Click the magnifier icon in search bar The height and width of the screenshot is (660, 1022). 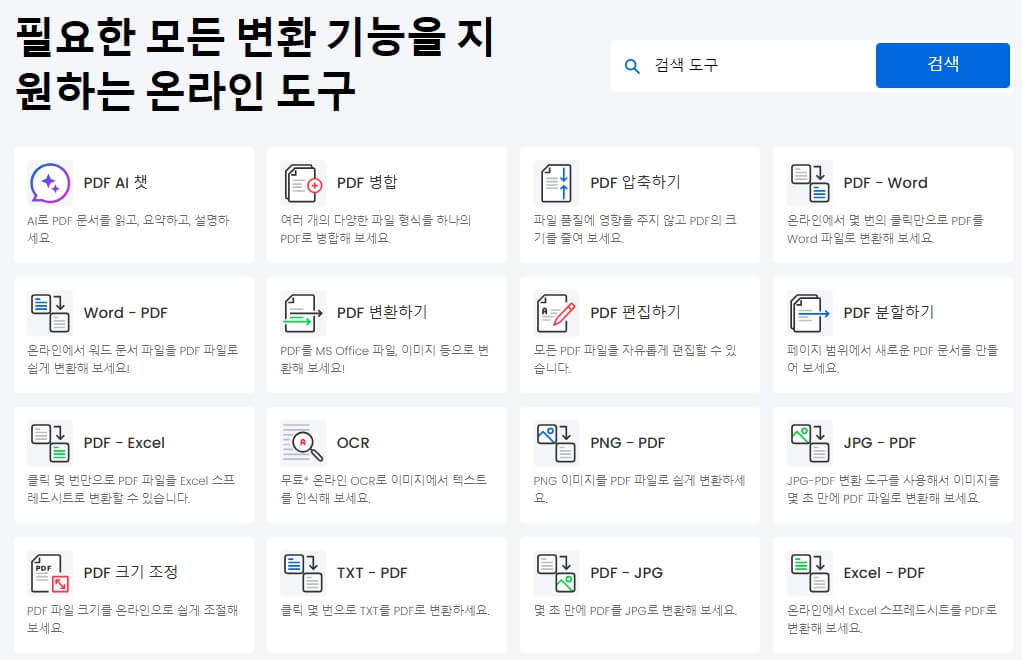[633, 64]
